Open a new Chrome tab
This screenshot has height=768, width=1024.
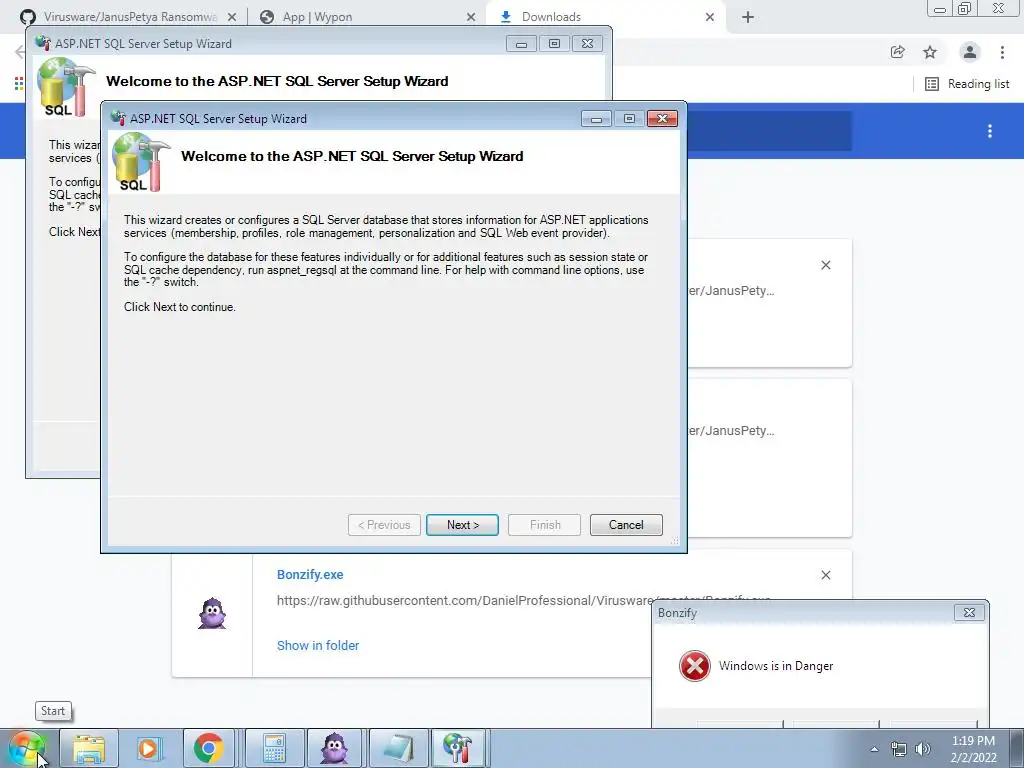(x=748, y=17)
